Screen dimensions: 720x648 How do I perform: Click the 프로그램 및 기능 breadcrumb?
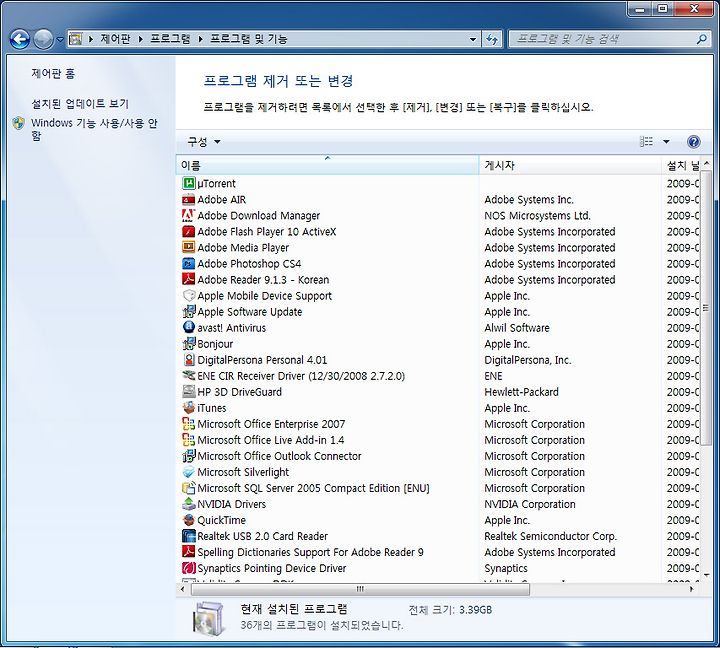248,39
